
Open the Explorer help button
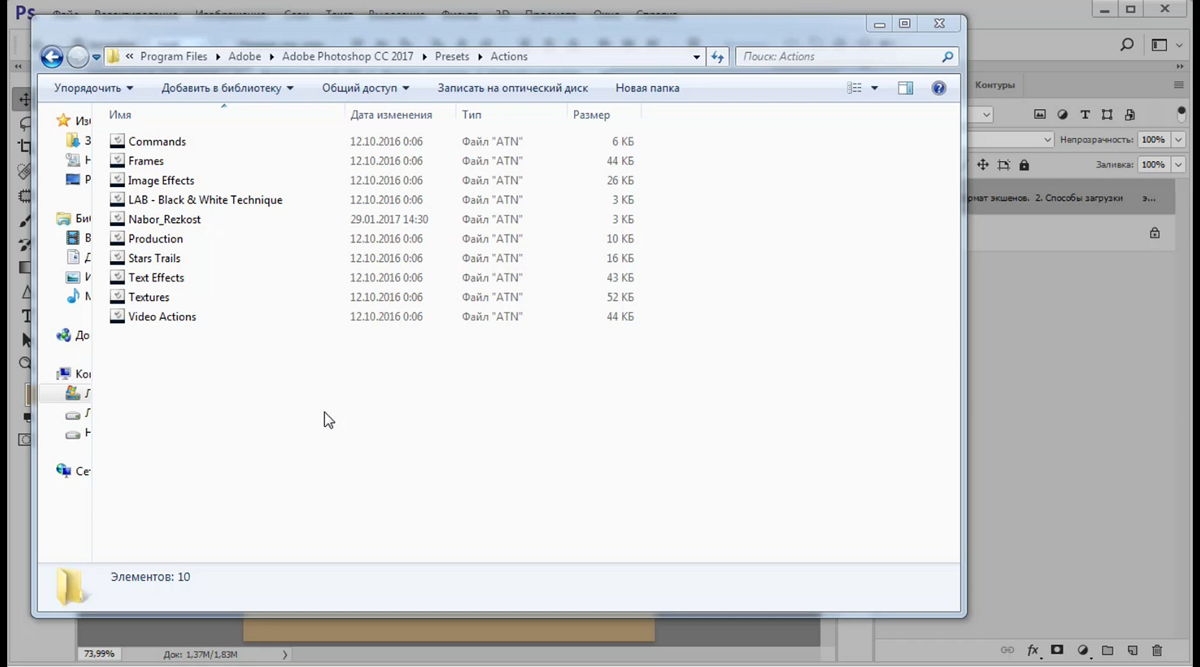point(938,88)
